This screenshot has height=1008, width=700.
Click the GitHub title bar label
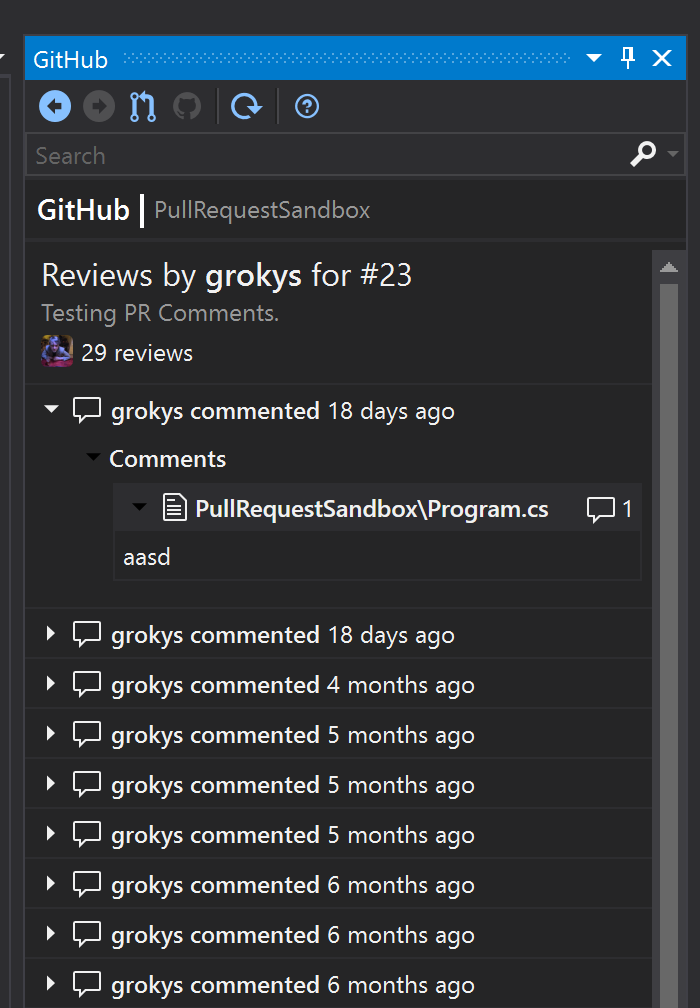point(71,59)
